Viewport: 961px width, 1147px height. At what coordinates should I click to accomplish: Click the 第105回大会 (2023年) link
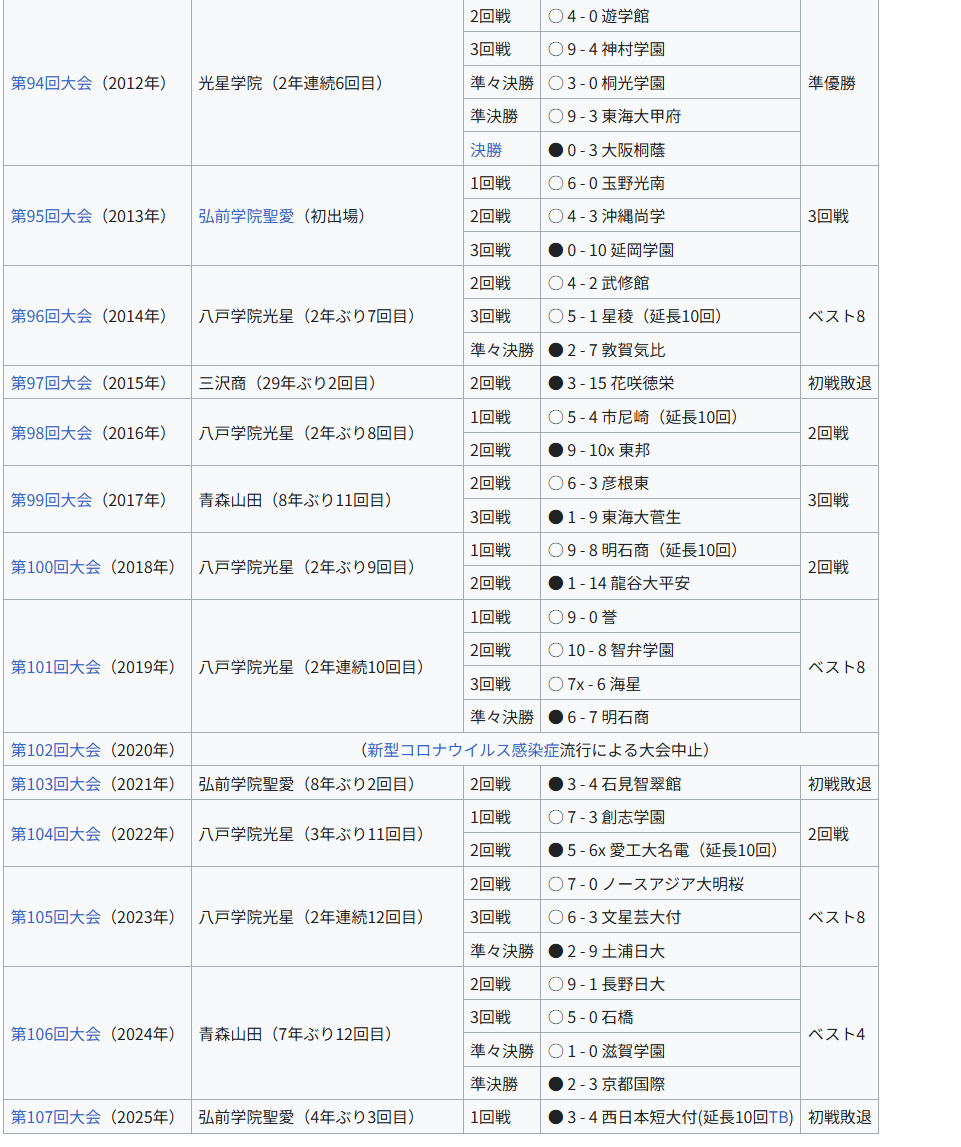[x=55, y=917]
